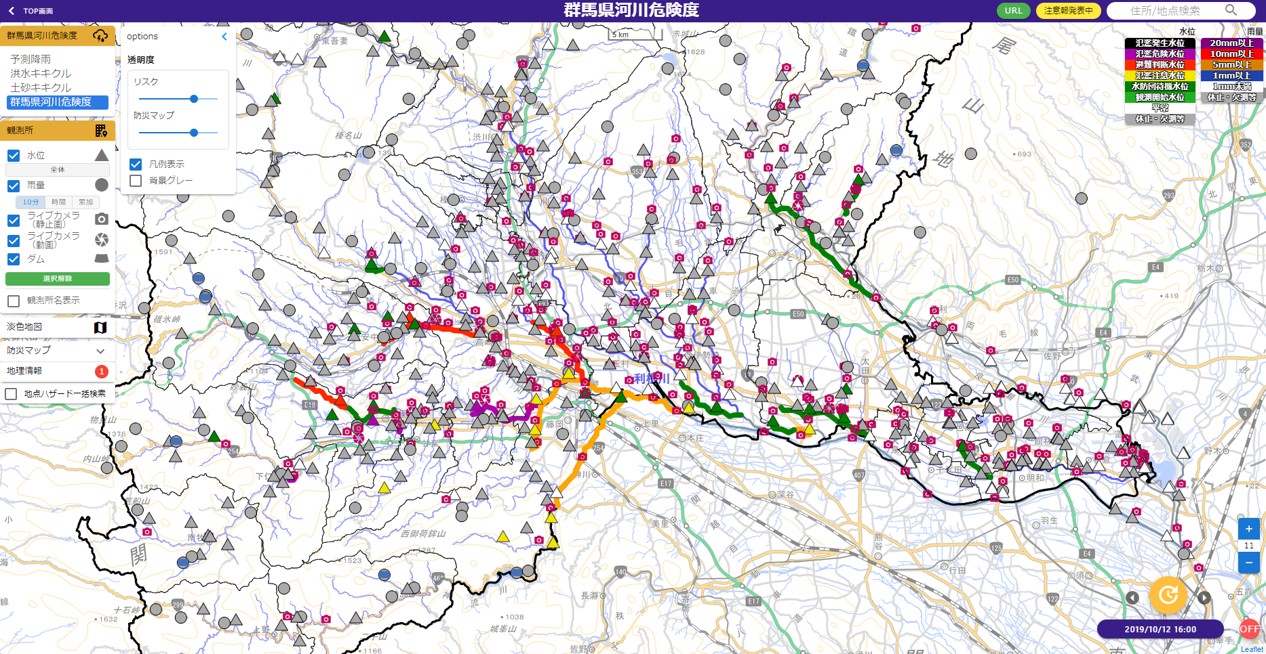Select 洪水キキクル from the layer list

click(41, 74)
